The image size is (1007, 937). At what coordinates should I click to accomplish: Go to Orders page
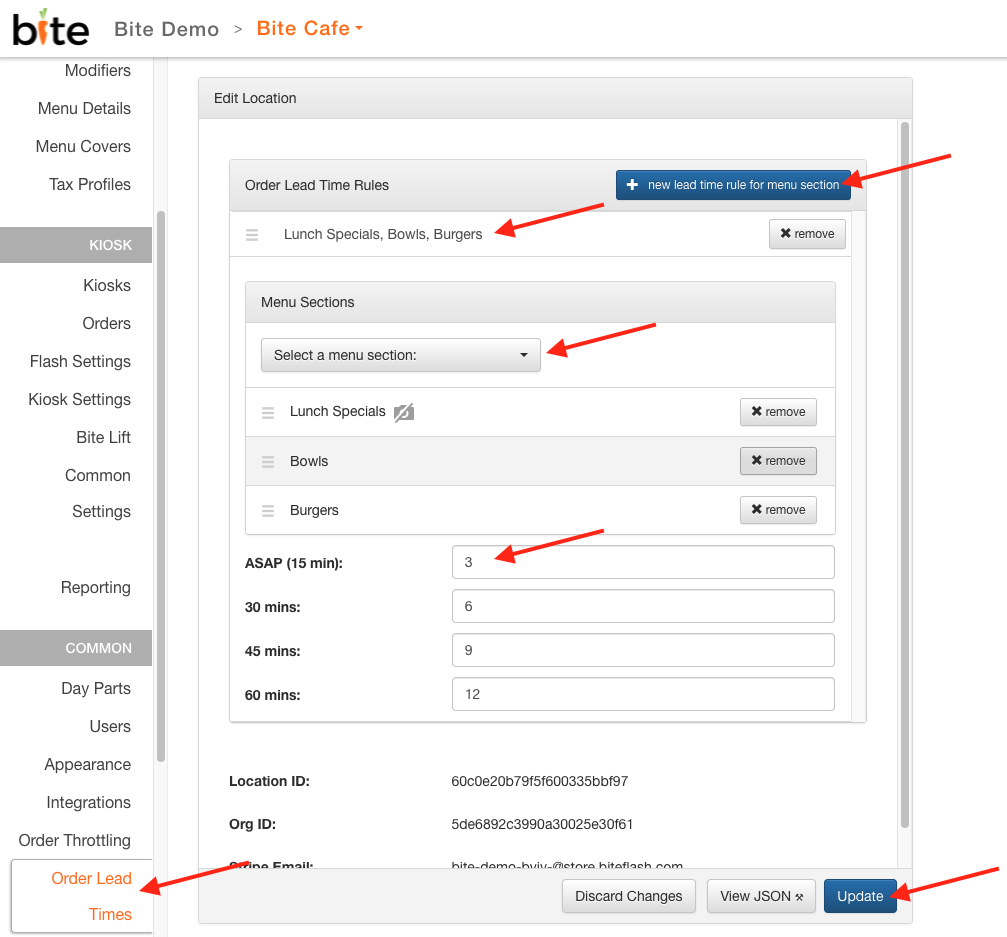click(x=107, y=323)
